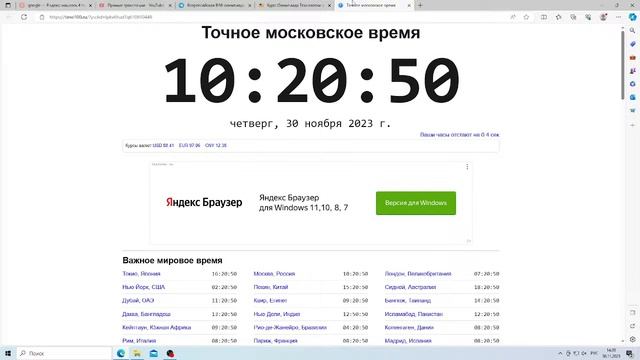
Task: Click the page vertical scrollbar
Action: (x=622, y=65)
